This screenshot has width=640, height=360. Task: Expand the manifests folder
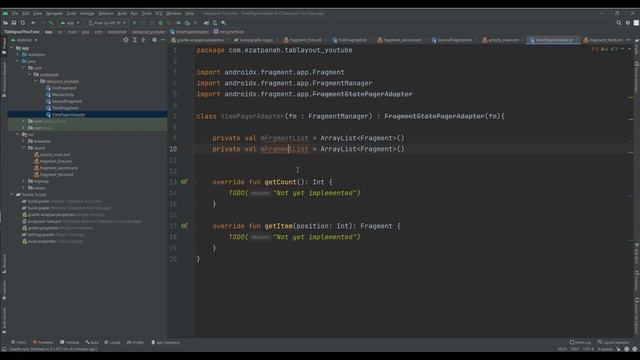[18, 55]
